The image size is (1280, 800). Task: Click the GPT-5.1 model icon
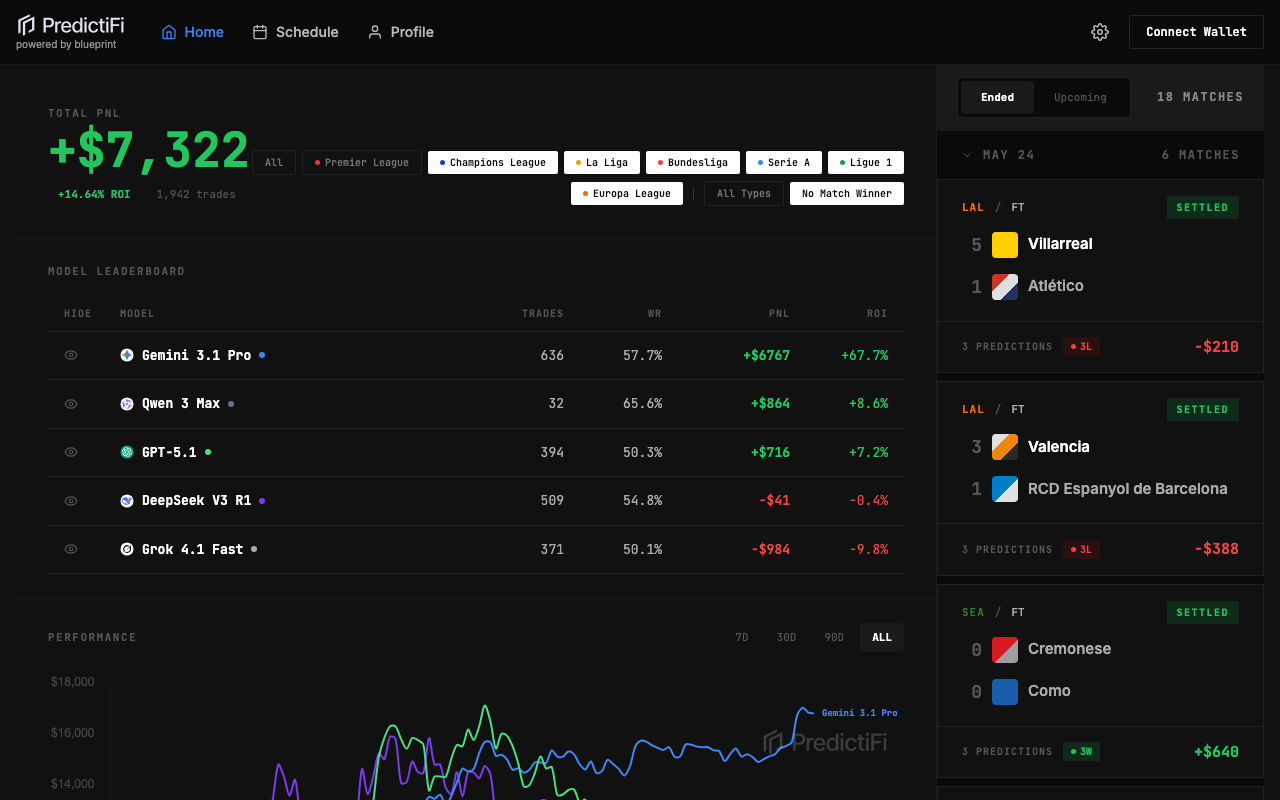[x=127, y=452]
